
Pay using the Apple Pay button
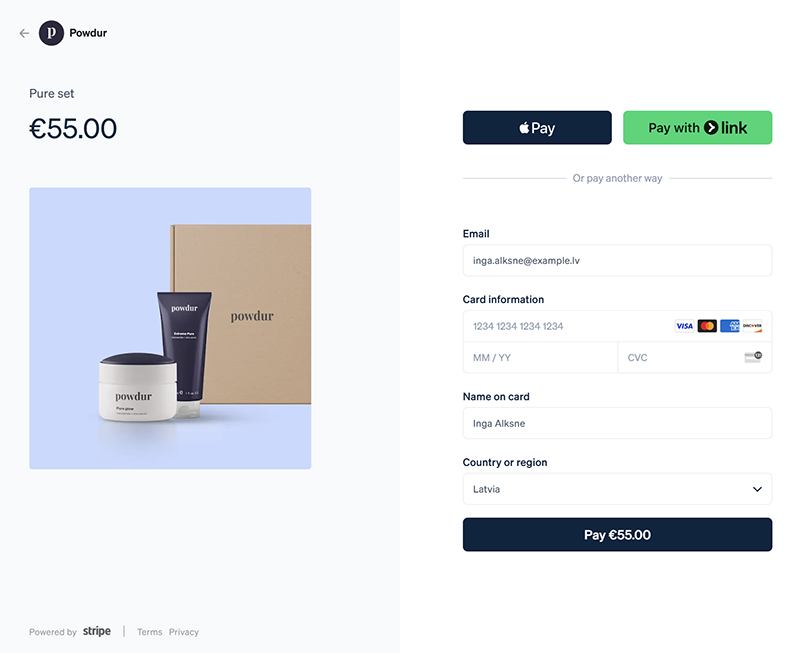coord(537,128)
